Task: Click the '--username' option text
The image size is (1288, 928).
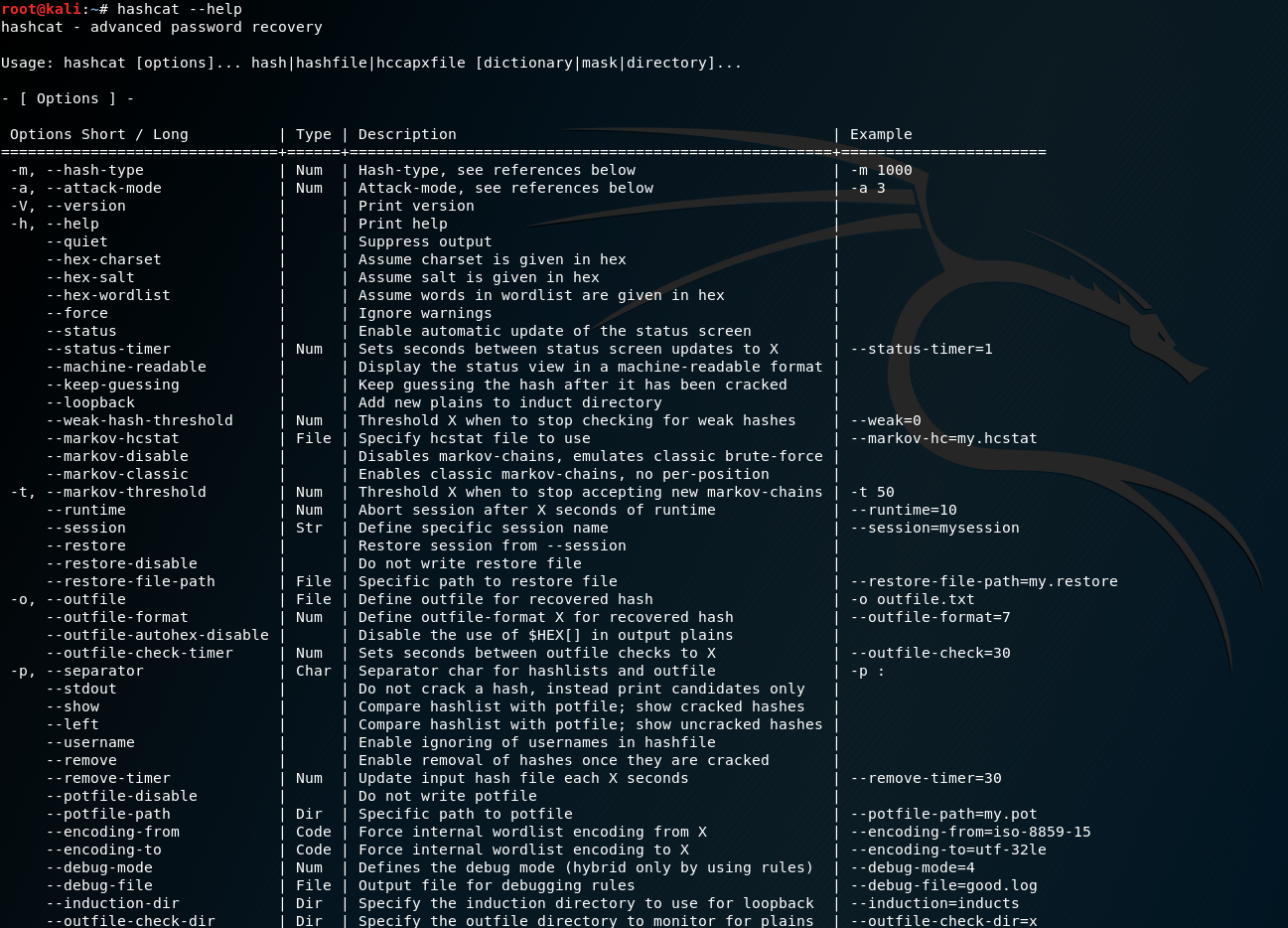Action: 90,742
